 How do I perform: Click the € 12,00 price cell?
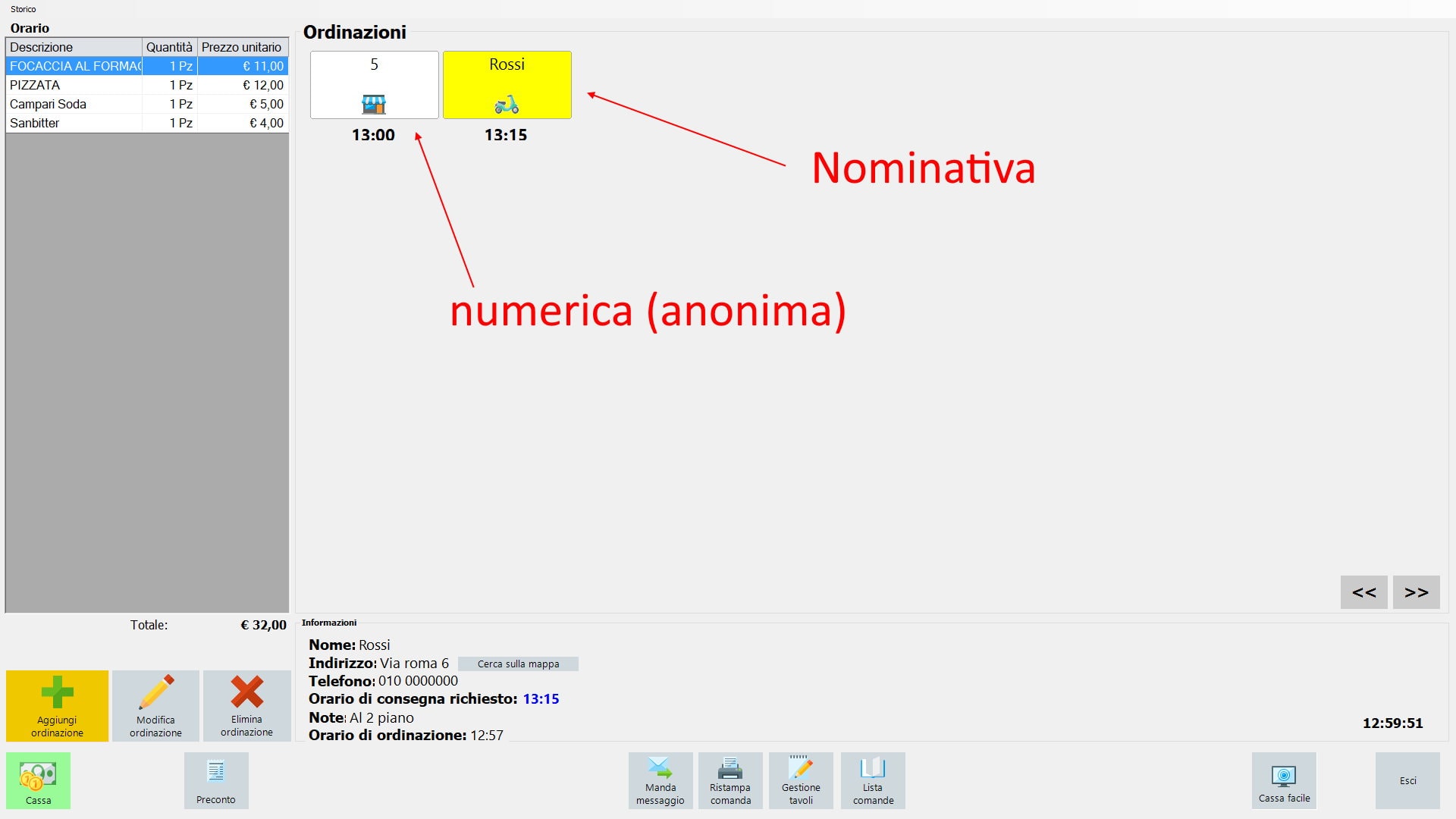pos(243,85)
